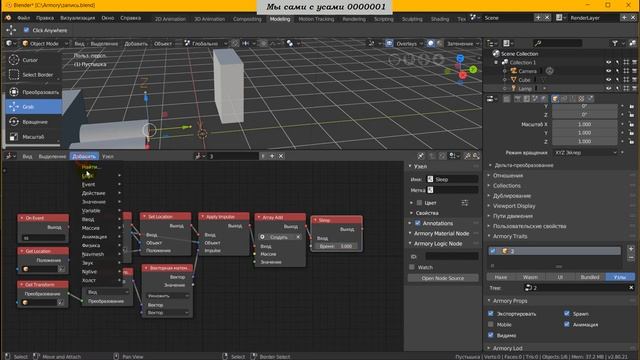Screen dimensions: 640x360
Task: Hide the Camera with its eye icon
Action: pyautogui.click(x=609, y=71)
